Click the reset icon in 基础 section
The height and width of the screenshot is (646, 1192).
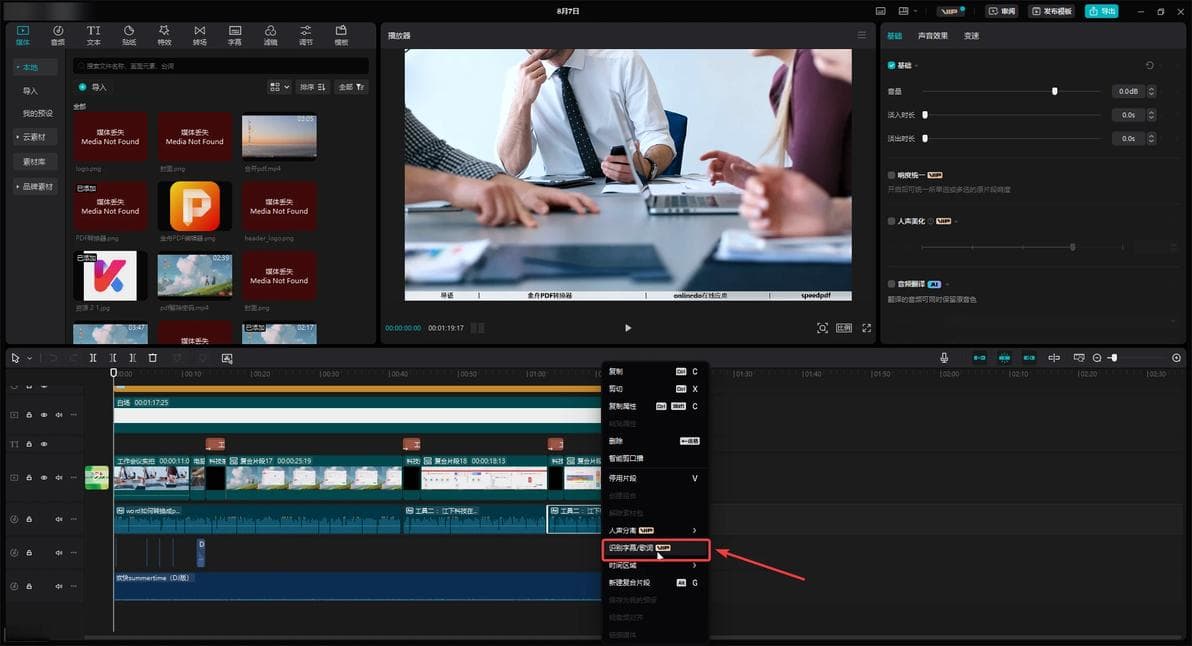(1149, 65)
